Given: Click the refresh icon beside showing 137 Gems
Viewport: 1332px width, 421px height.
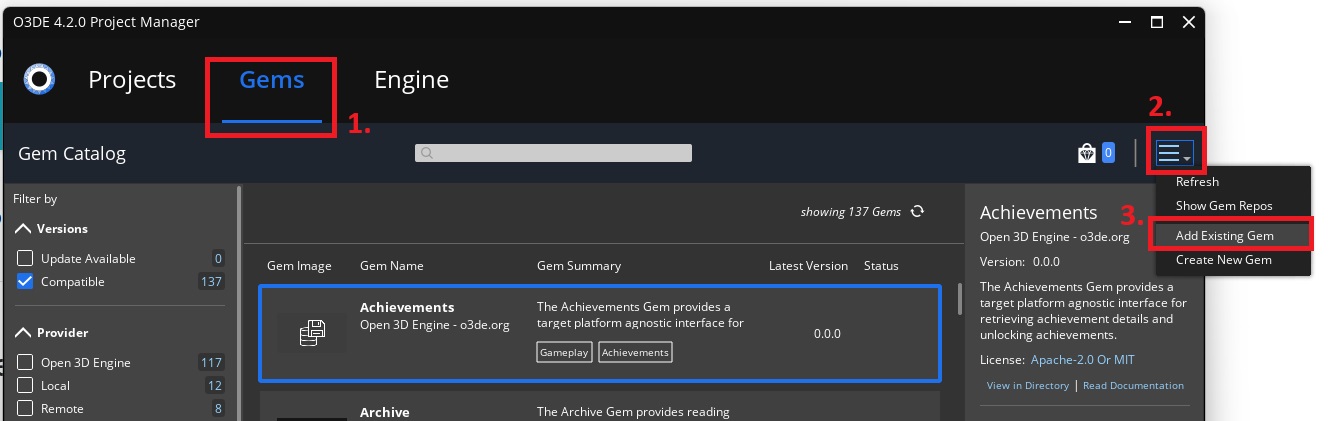Looking at the screenshot, I should pos(917,211).
